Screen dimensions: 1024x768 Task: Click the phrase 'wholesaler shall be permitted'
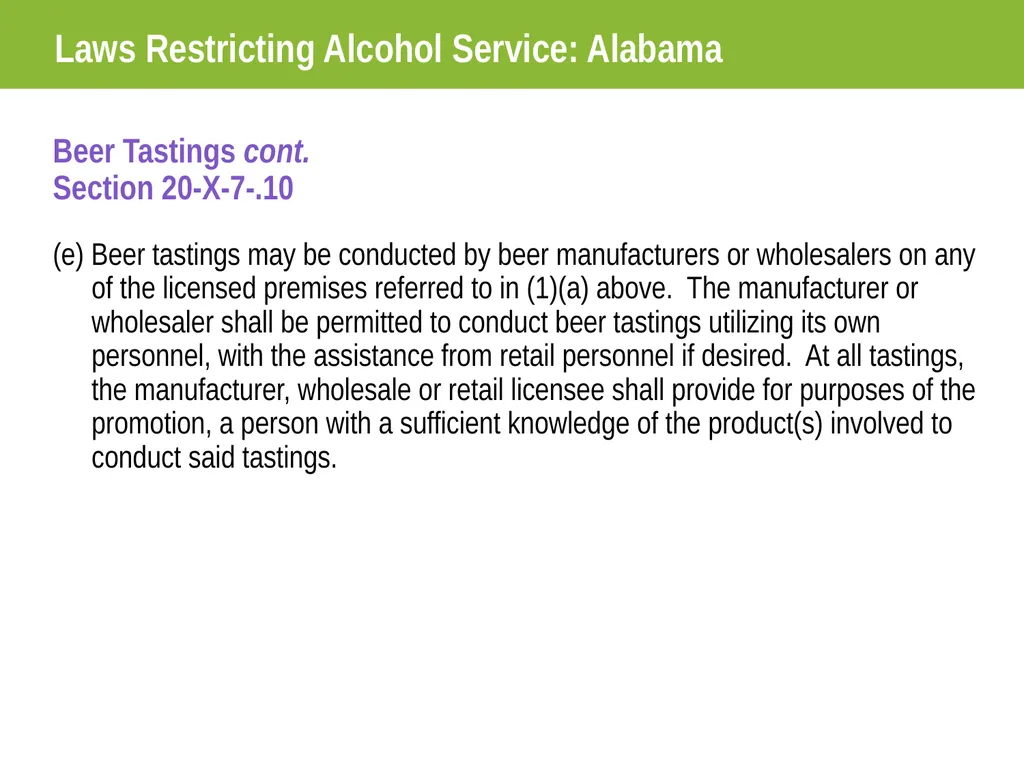click(257, 323)
